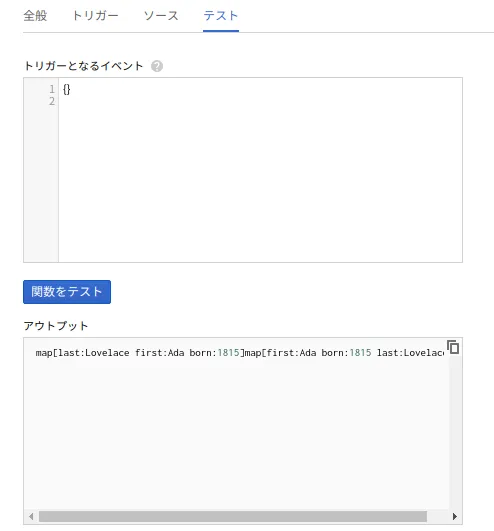The width and height of the screenshot is (494, 531).
Task: Click inside the trigger event code editor
Action: click(x=260, y=170)
